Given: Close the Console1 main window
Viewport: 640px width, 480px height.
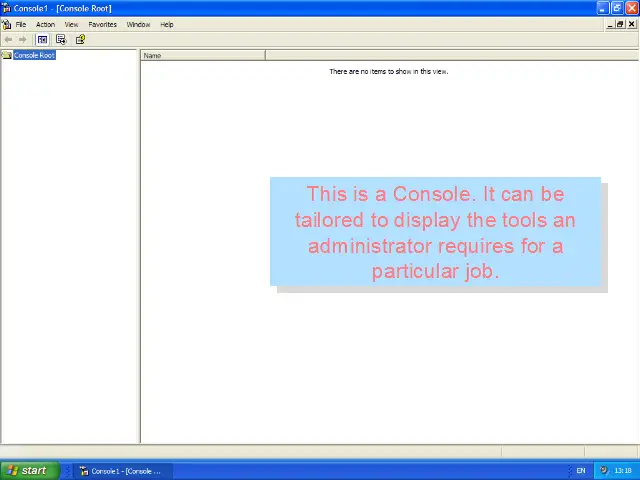Looking at the screenshot, I should point(632,8).
